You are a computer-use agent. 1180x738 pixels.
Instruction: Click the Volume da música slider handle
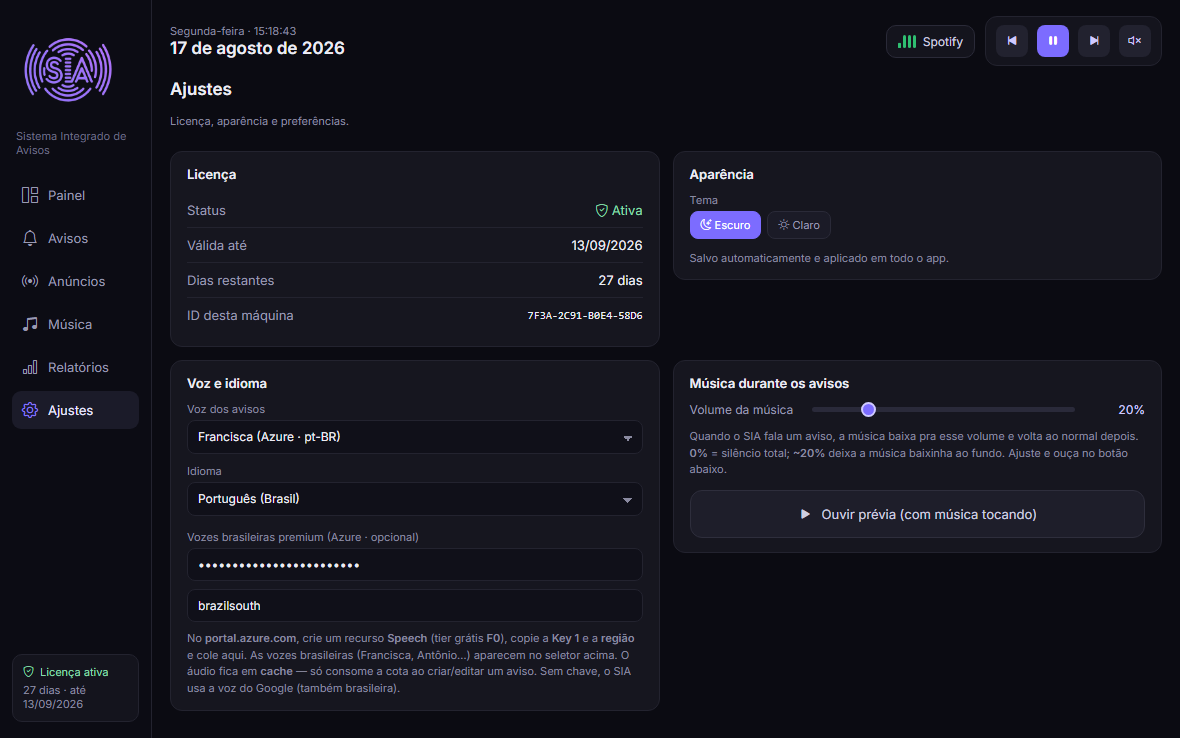(x=868, y=410)
